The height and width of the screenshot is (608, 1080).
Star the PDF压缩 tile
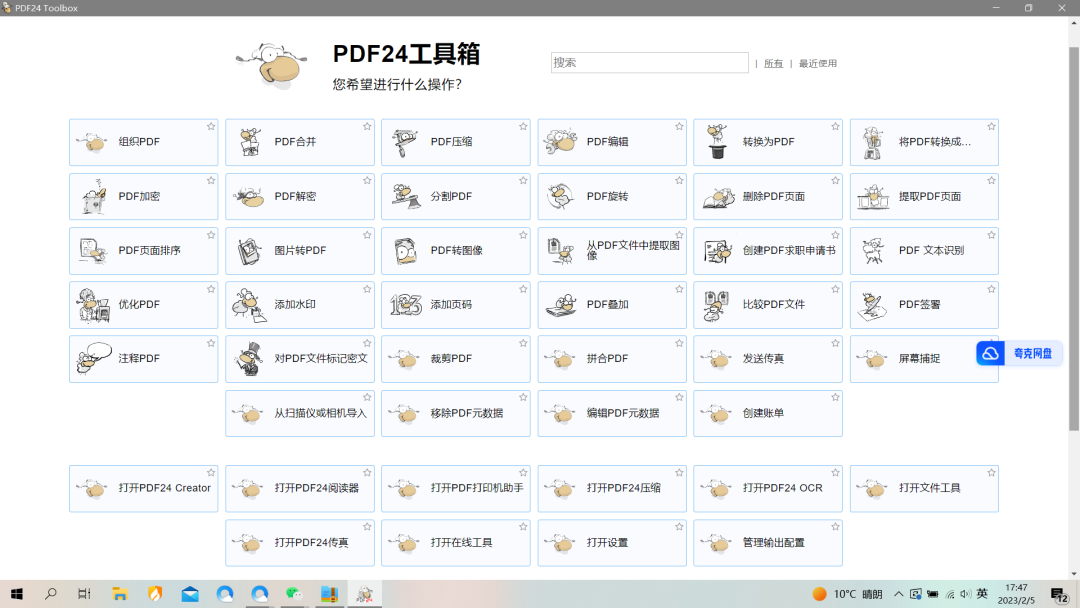pos(523,127)
